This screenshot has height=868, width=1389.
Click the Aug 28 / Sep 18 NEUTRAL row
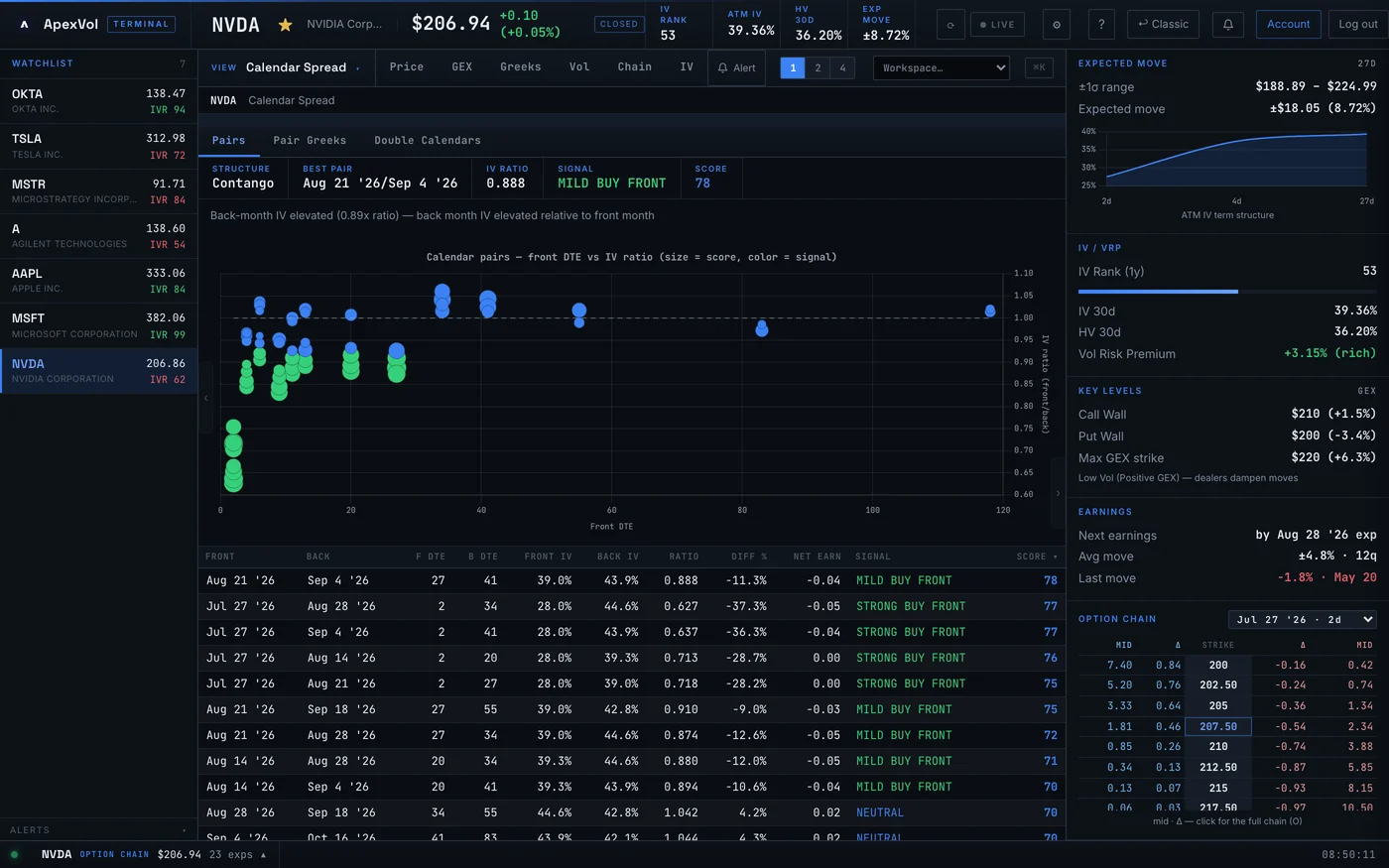(x=632, y=812)
